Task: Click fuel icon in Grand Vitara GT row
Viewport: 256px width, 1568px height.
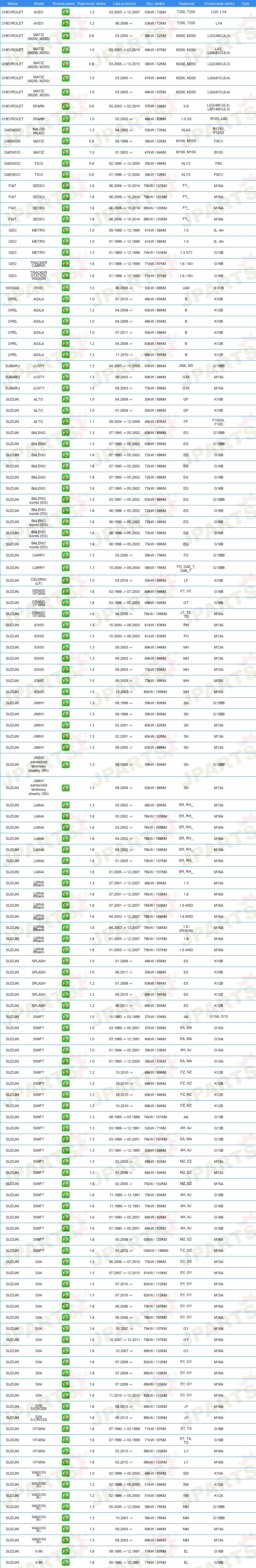Action: [65, 603]
